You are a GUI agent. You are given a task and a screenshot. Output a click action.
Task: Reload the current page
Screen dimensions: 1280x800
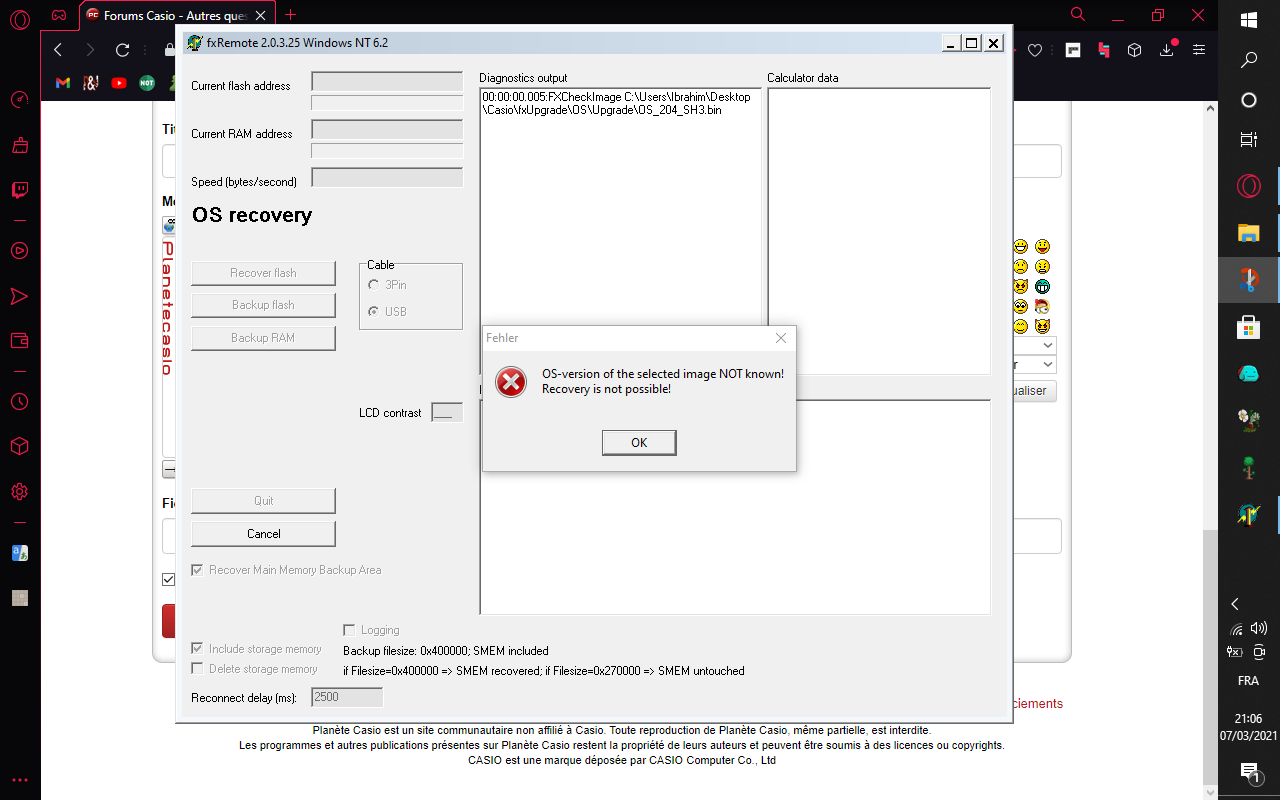coord(122,50)
